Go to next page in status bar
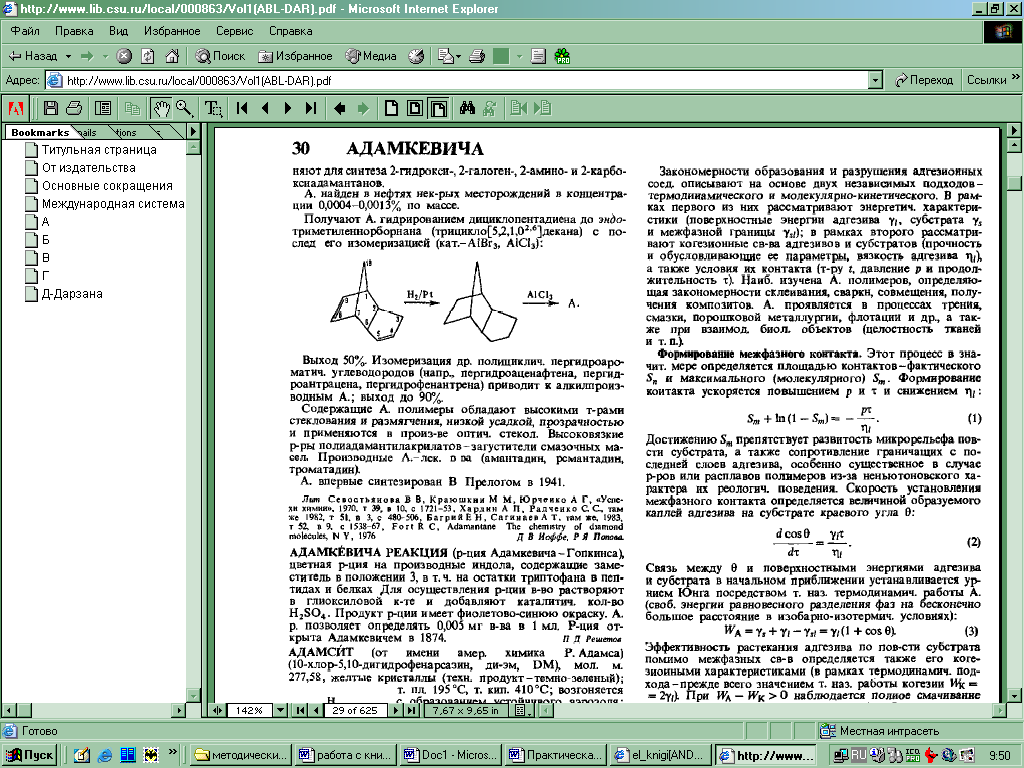 tap(396, 710)
